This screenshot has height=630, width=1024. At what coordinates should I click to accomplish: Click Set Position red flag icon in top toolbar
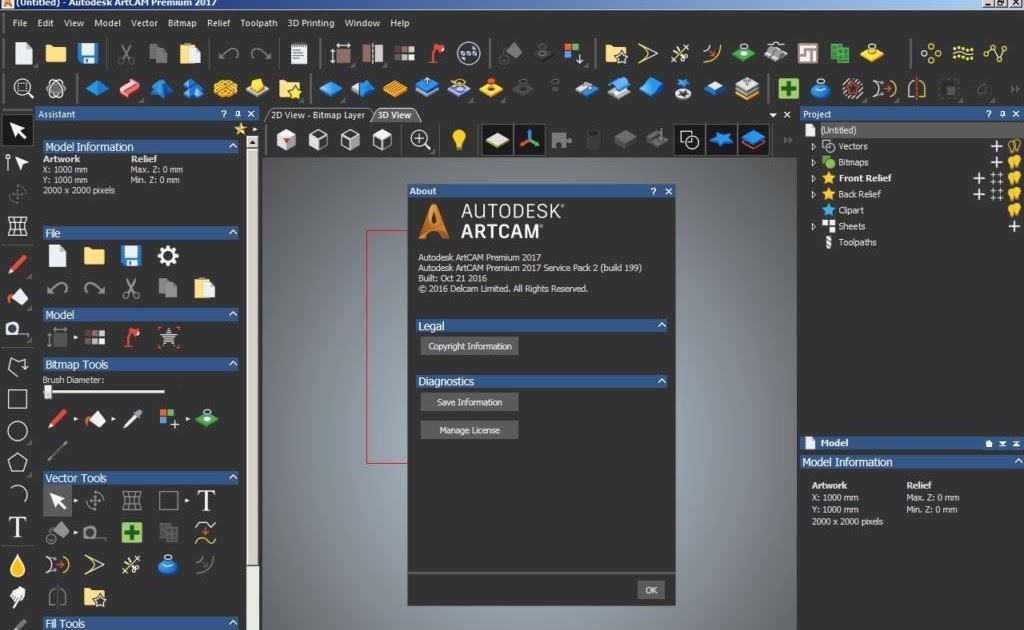coord(436,54)
